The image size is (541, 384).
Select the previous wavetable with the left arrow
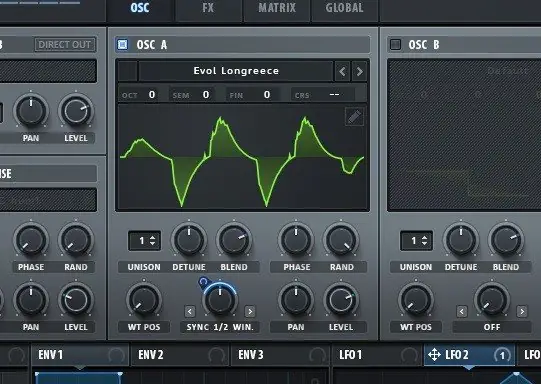tap(342, 71)
